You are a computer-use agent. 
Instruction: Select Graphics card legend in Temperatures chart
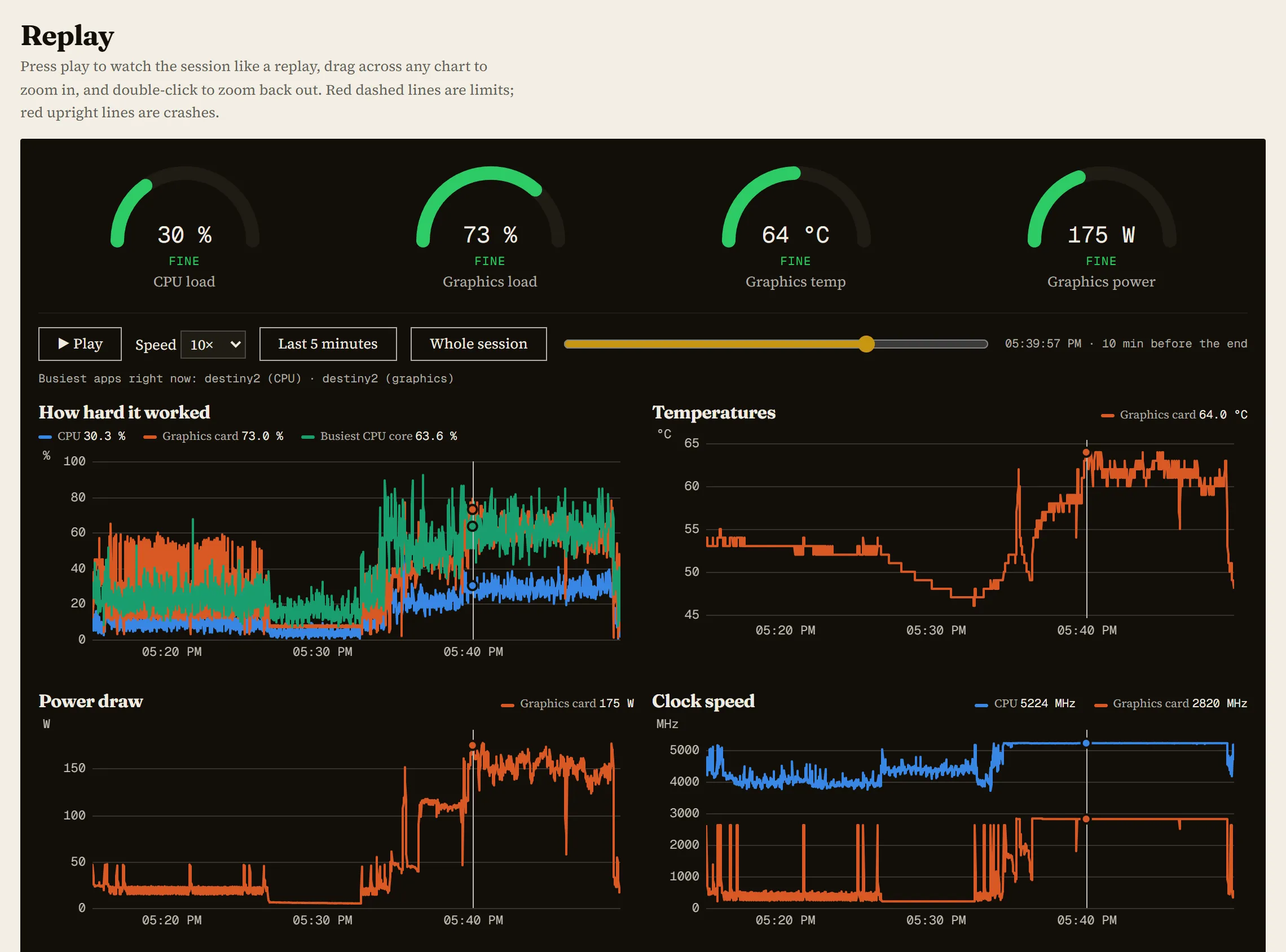pyautogui.click(x=1174, y=415)
